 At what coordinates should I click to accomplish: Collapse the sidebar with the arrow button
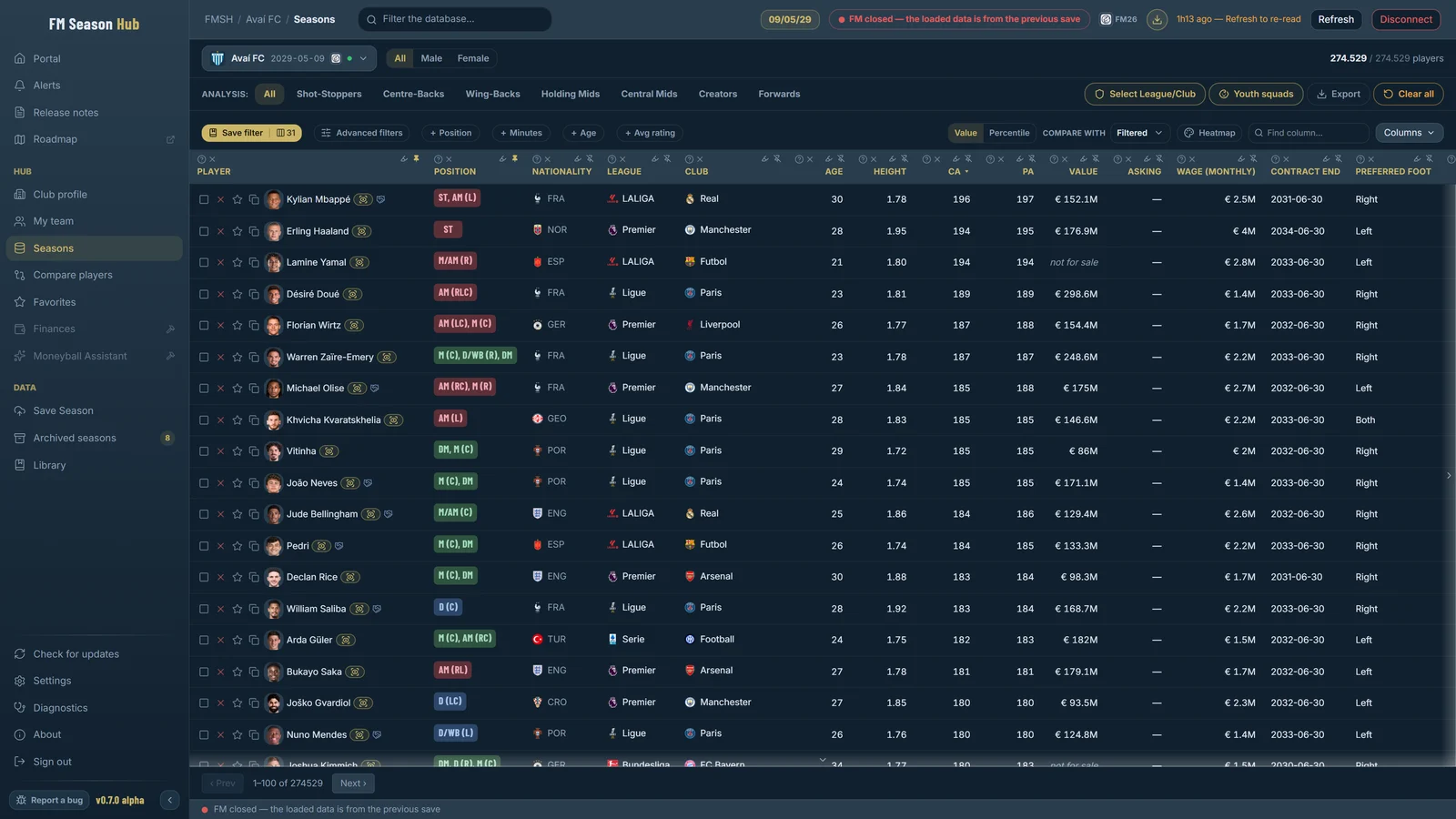pyautogui.click(x=170, y=800)
